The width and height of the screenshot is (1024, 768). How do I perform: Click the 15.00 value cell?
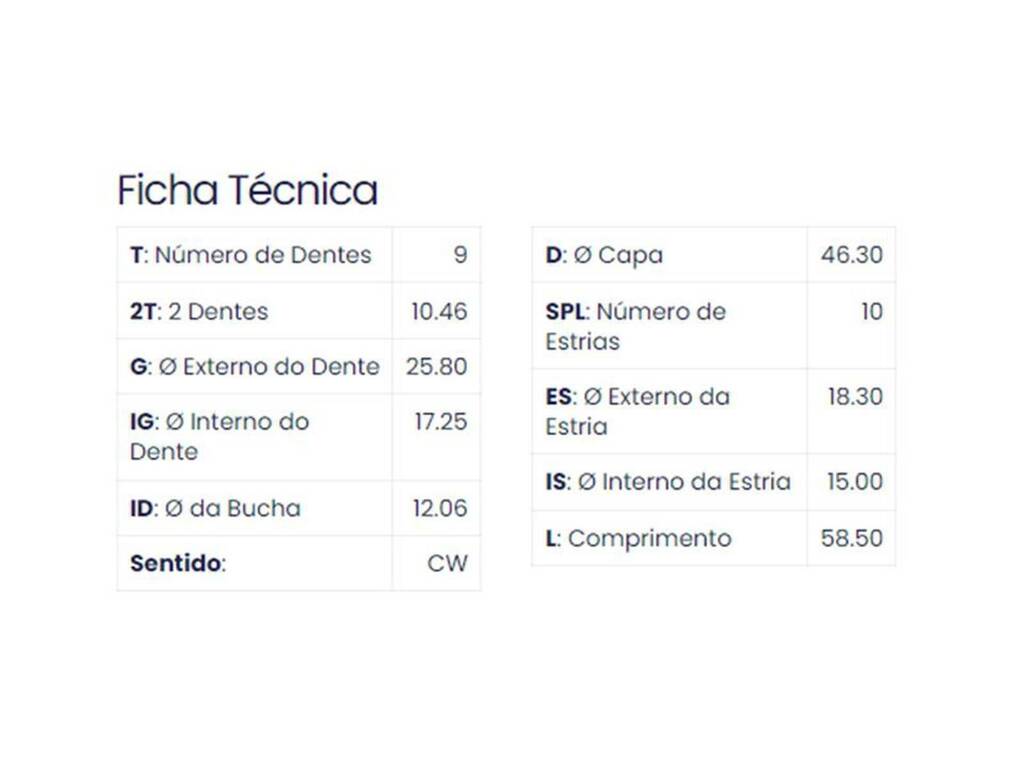[x=851, y=482]
